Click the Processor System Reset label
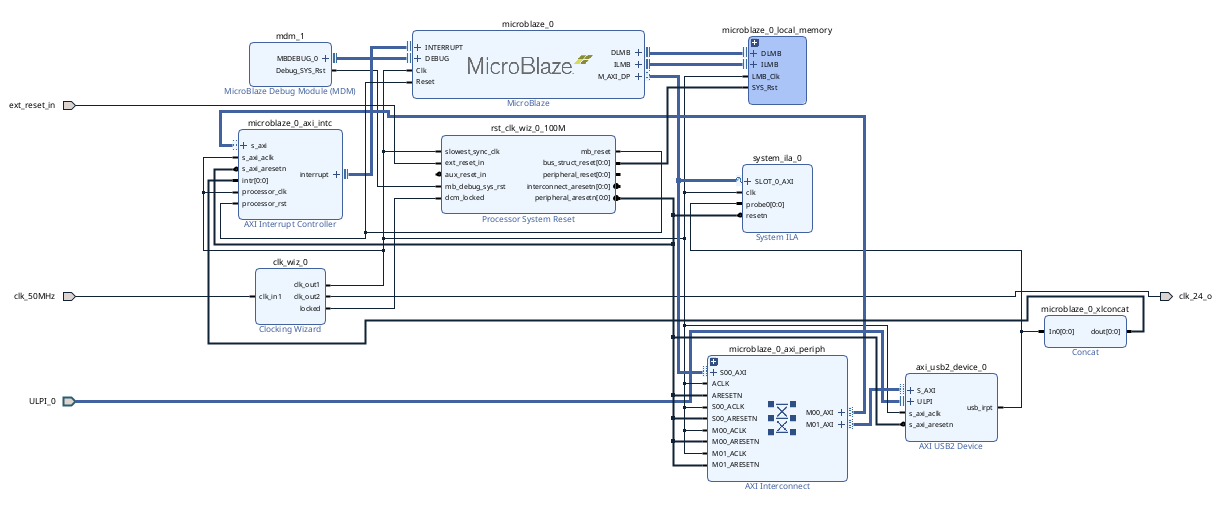This screenshot has height=509, width=1222. tap(528, 219)
